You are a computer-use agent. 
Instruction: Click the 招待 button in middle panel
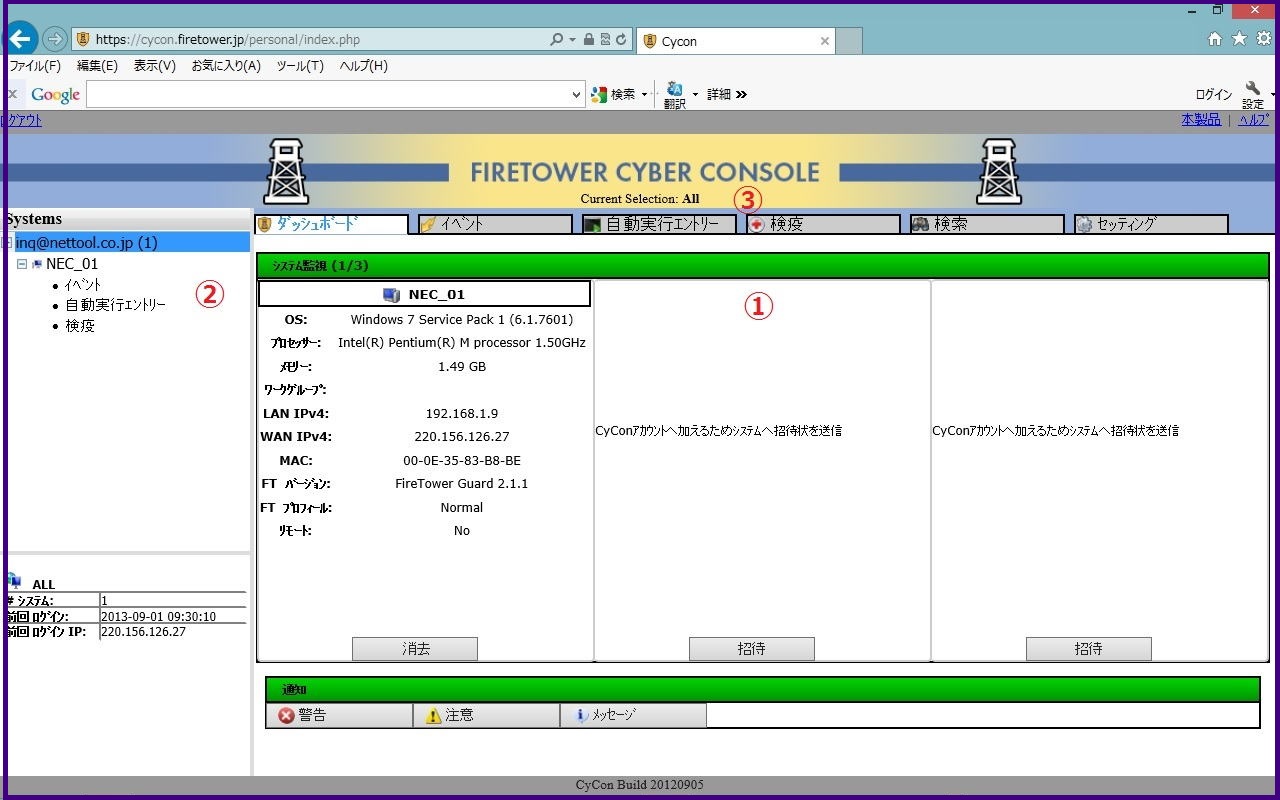(751, 649)
